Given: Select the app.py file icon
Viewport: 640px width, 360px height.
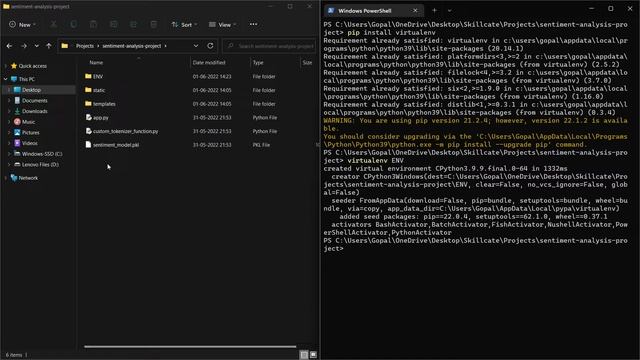Looking at the screenshot, I should click(88, 118).
